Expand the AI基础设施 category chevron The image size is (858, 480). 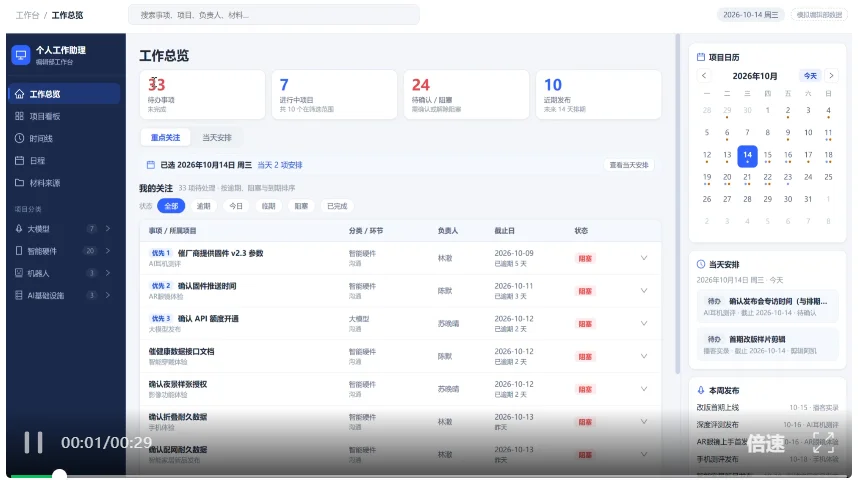click(x=108, y=295)
